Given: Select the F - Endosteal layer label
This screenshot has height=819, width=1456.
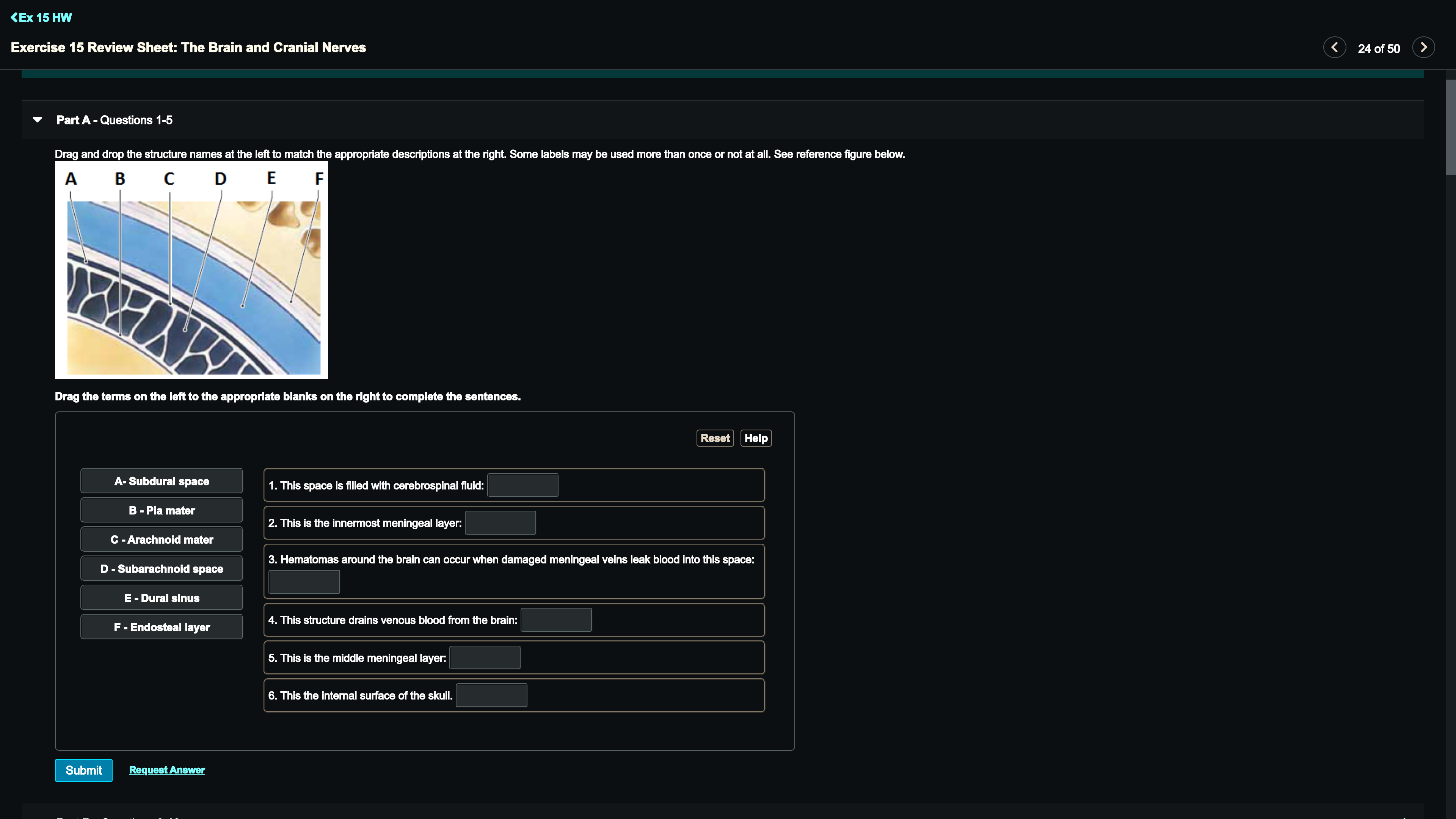Looking at the screenshot, I should [162, 628].
